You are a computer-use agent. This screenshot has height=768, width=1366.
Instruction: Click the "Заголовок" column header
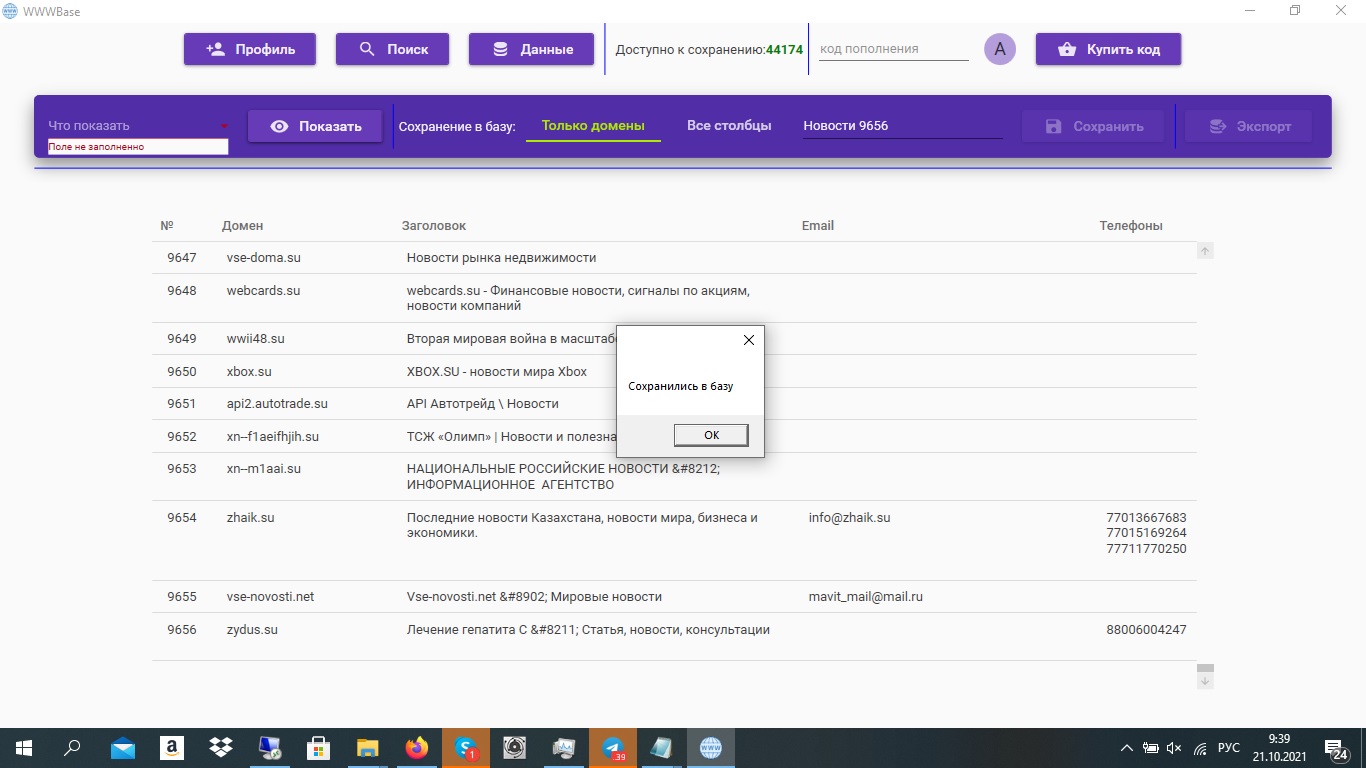pyautogui.click(x=434, y=226)
